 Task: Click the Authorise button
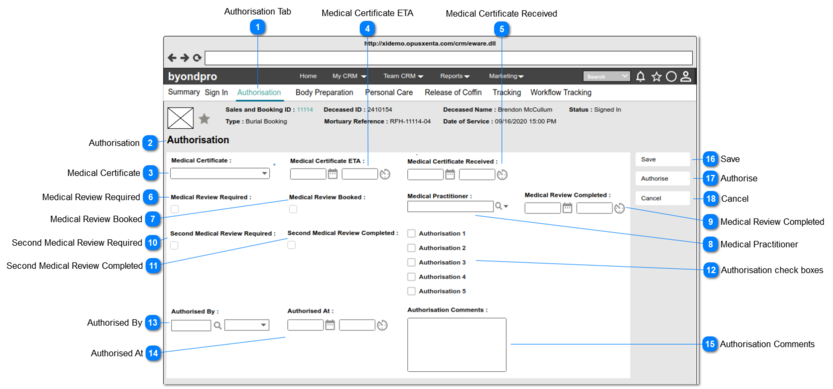pos(662,179)
